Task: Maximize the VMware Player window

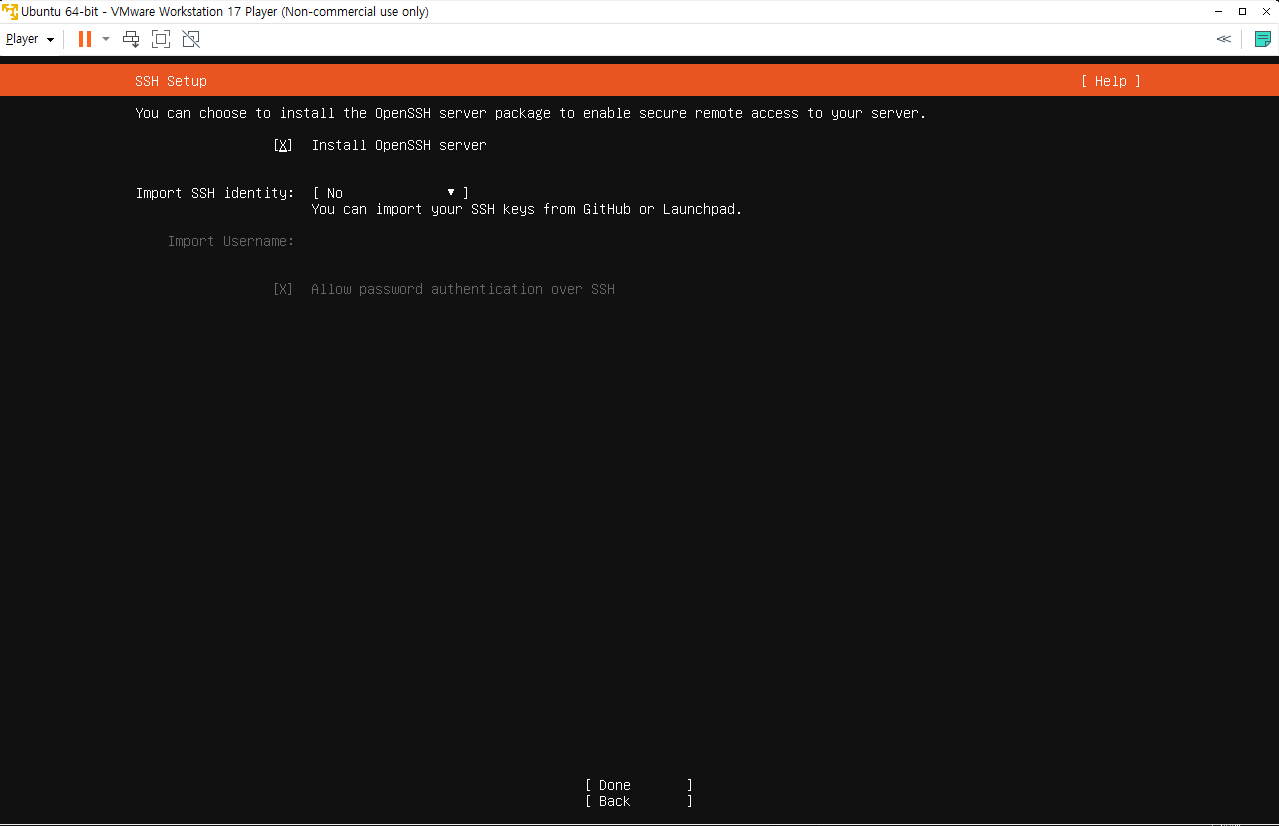Action: [x=1242, y=11]
